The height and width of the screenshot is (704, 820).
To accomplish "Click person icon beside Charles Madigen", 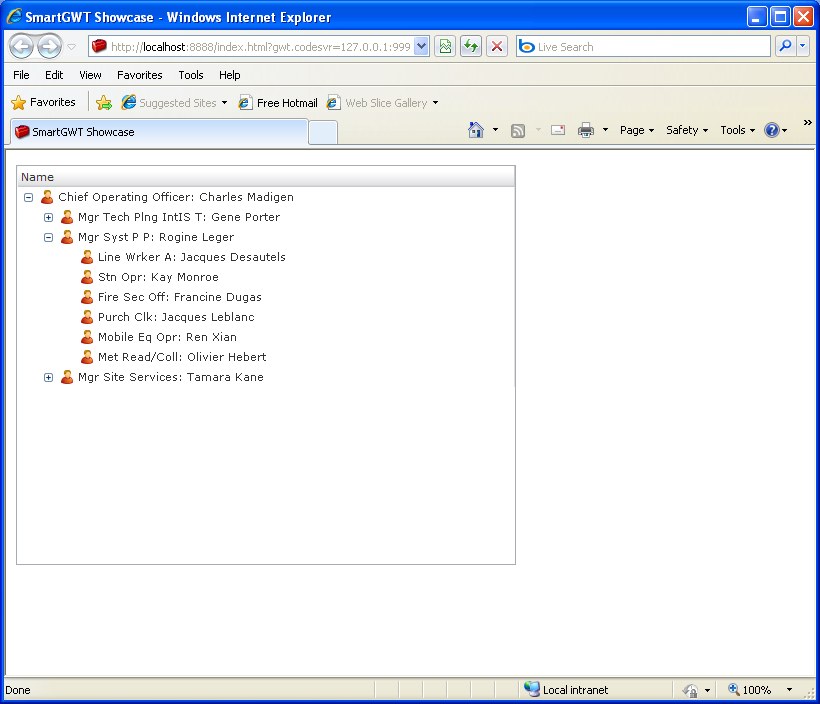I will (x=47, y=197).
